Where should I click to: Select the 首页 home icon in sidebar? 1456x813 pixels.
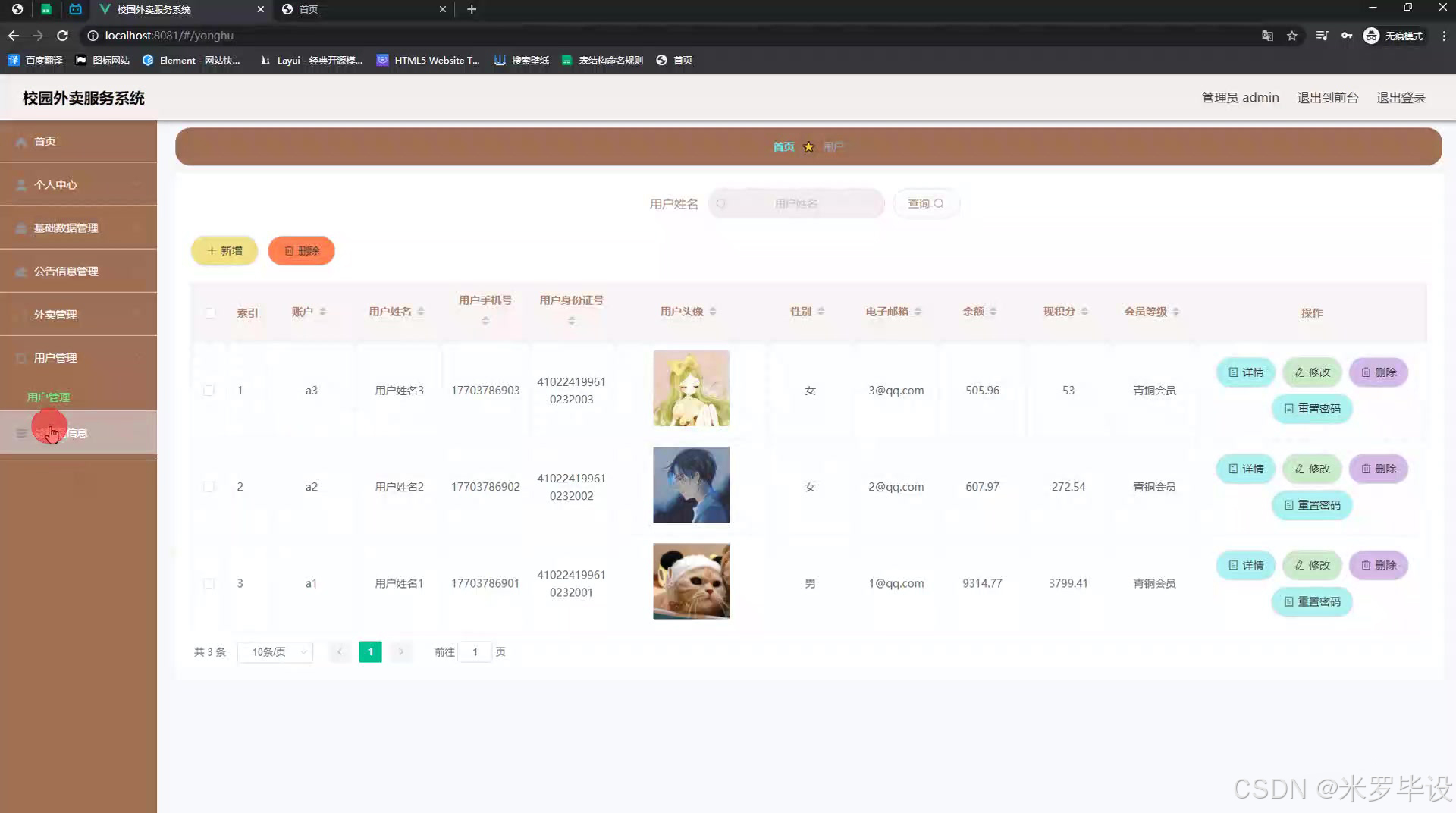(x=21, y=141)
